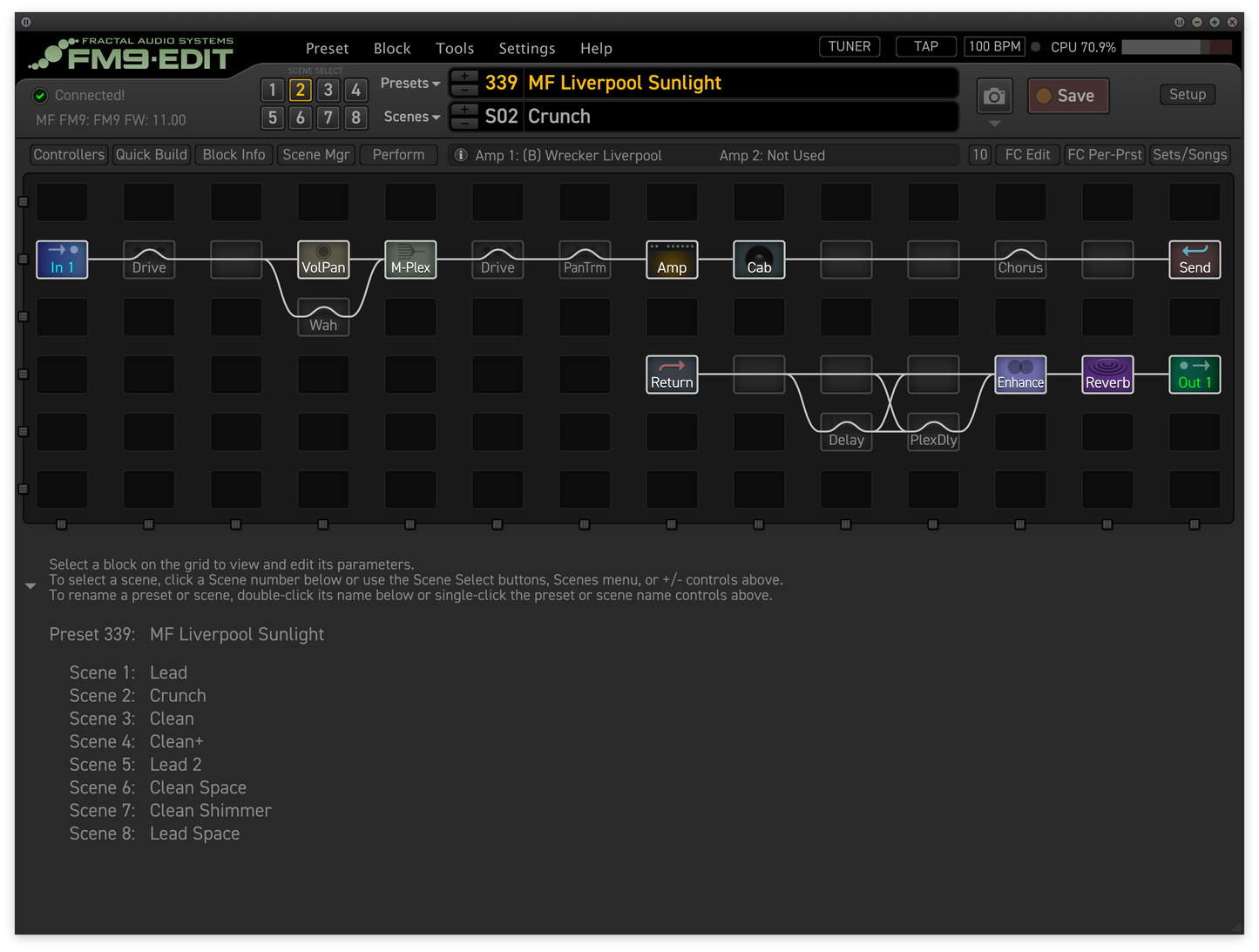Click the 100 BPM tempo field

pos(994,47)
